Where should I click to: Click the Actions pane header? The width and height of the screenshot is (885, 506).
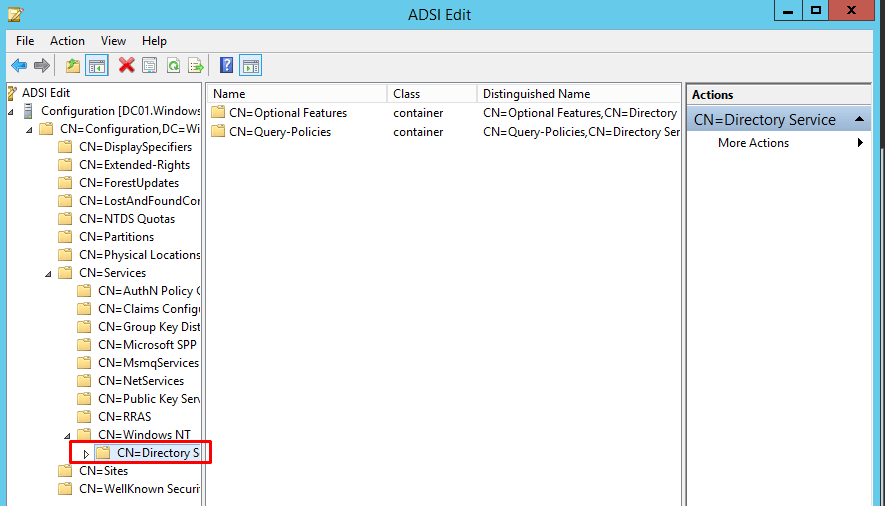pos(779,95)
